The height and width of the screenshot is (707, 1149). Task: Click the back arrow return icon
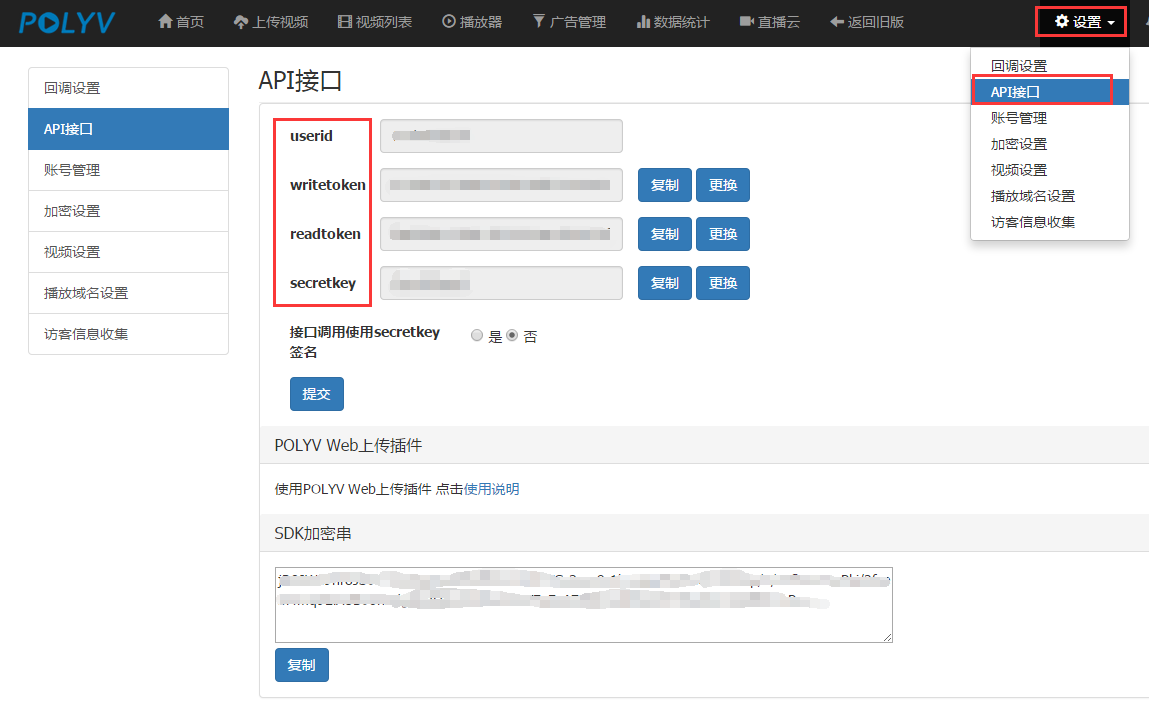tap(836, 22)
